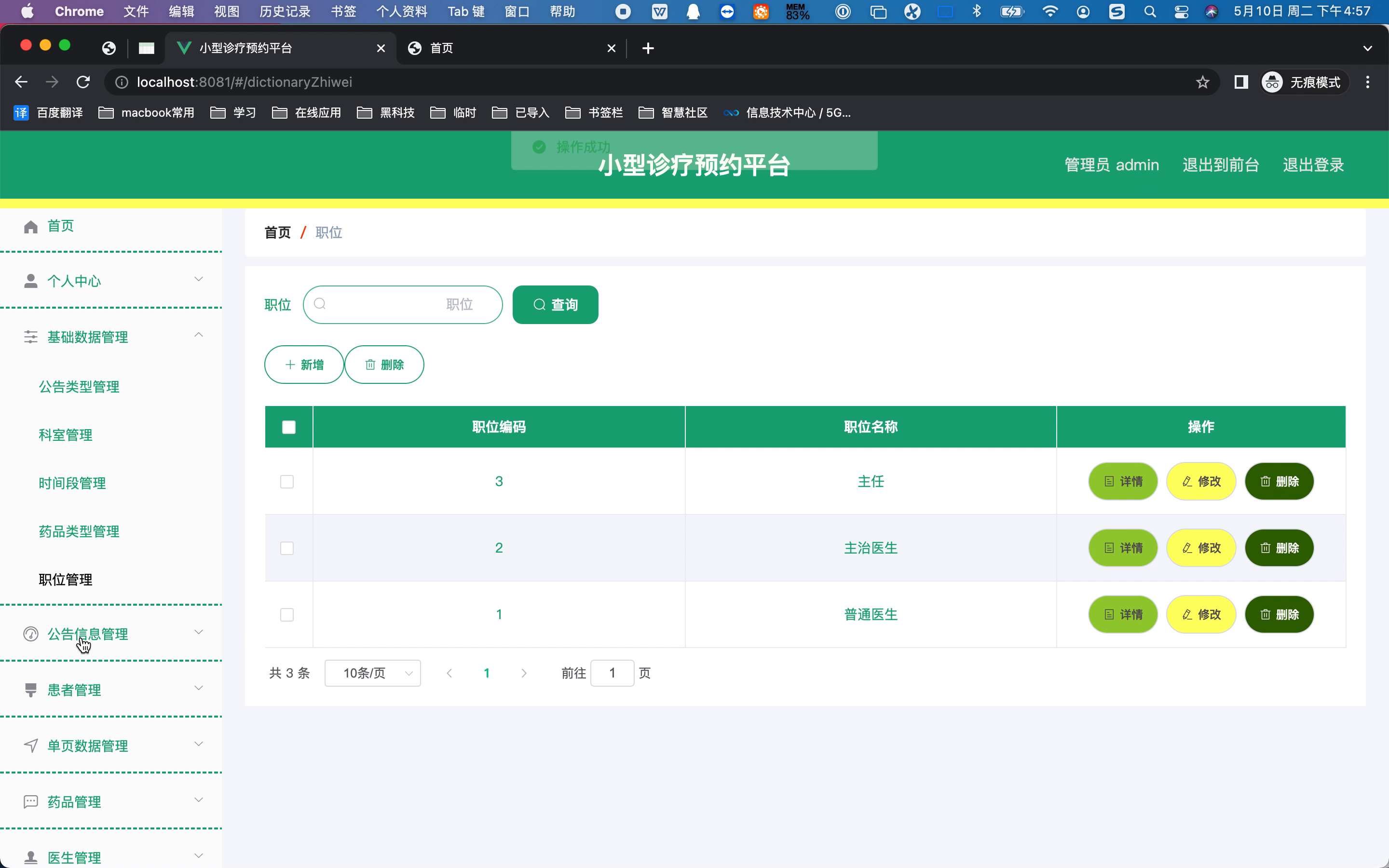Open the 10条/页 page size dropdown
Viewport: 1389px width, 868px height.
pyautogui.click(x=372, y=673)
